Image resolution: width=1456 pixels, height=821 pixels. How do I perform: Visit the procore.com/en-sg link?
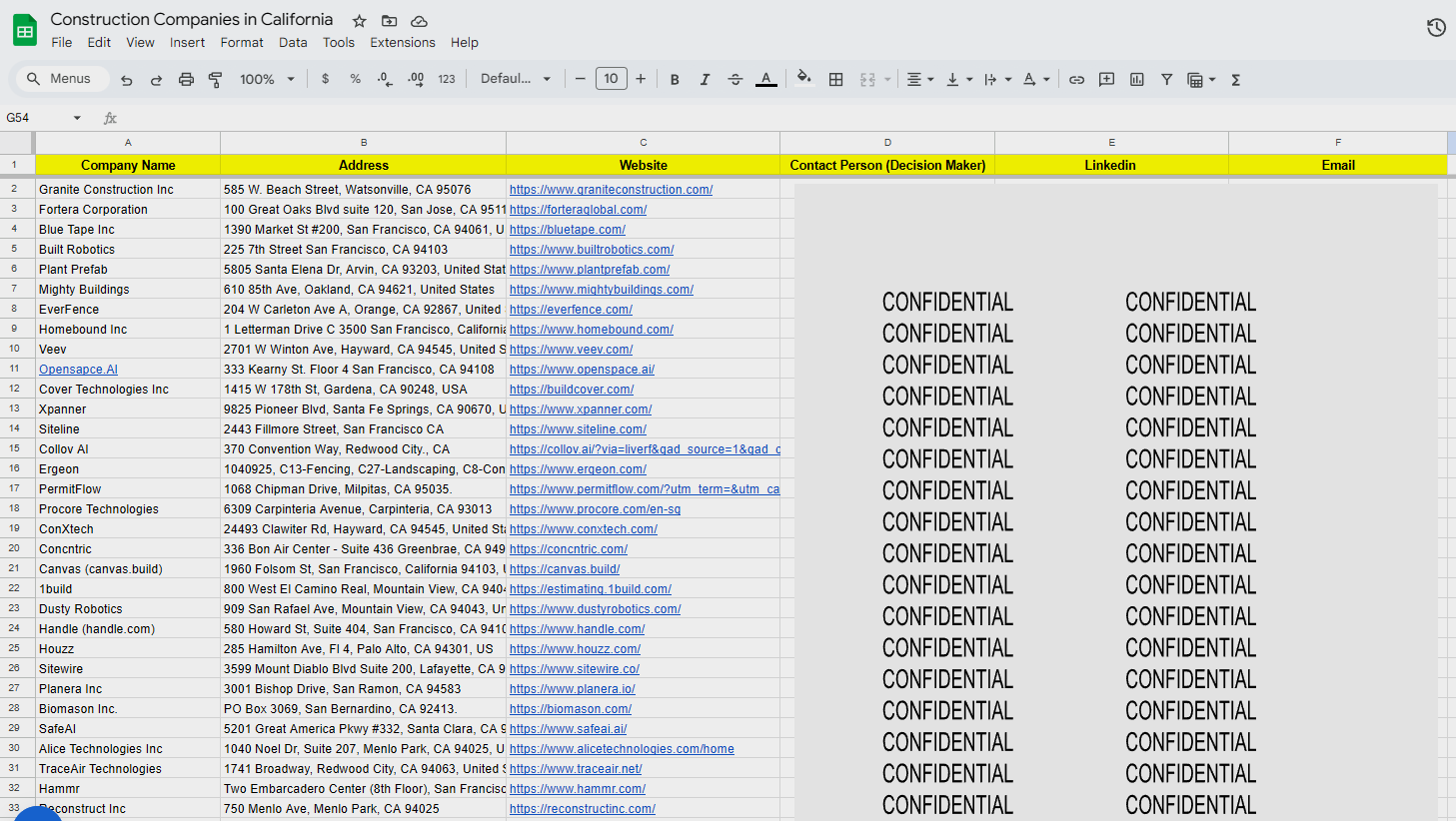click(x=595, y=509)
